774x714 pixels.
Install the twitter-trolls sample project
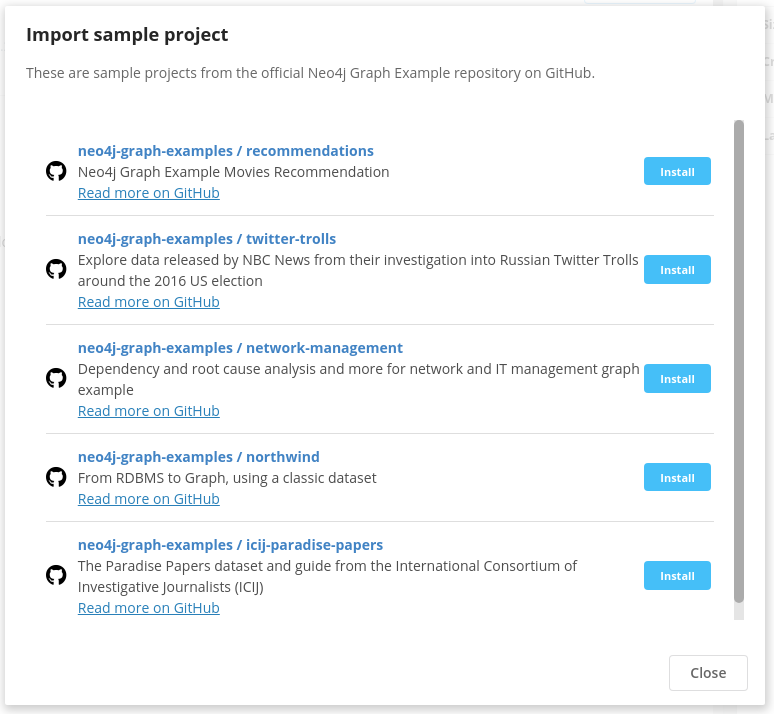pyautogui.click(x=677, y=270)
